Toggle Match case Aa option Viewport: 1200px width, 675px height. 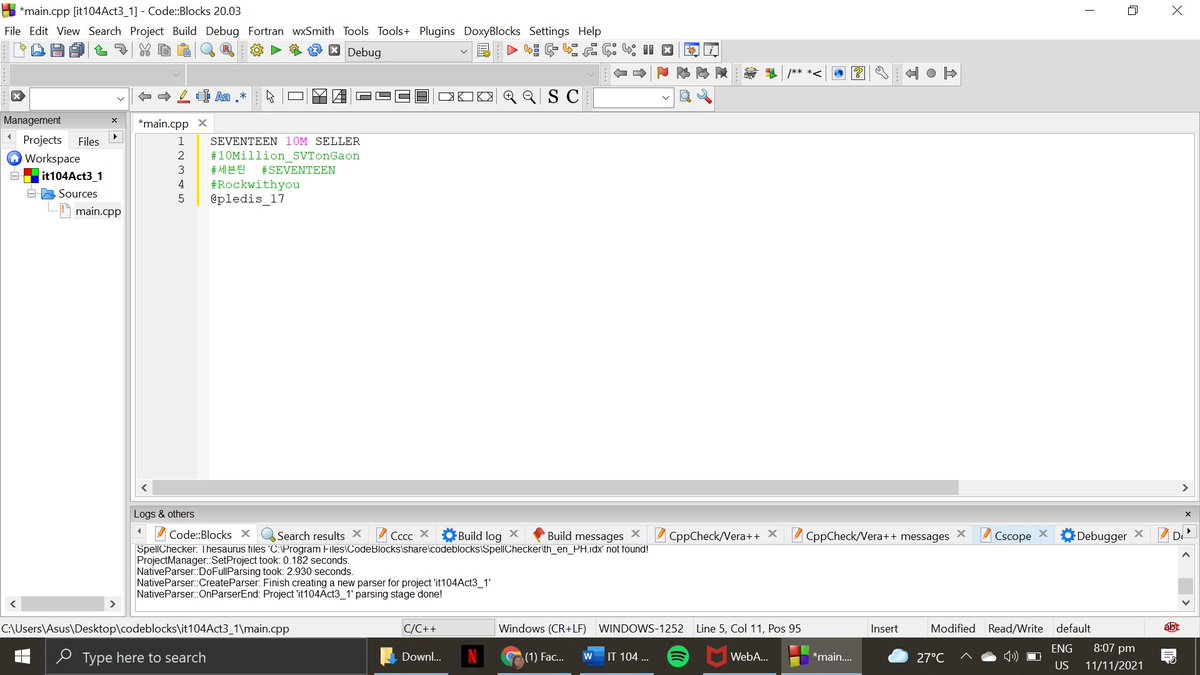tap(222, 97)
